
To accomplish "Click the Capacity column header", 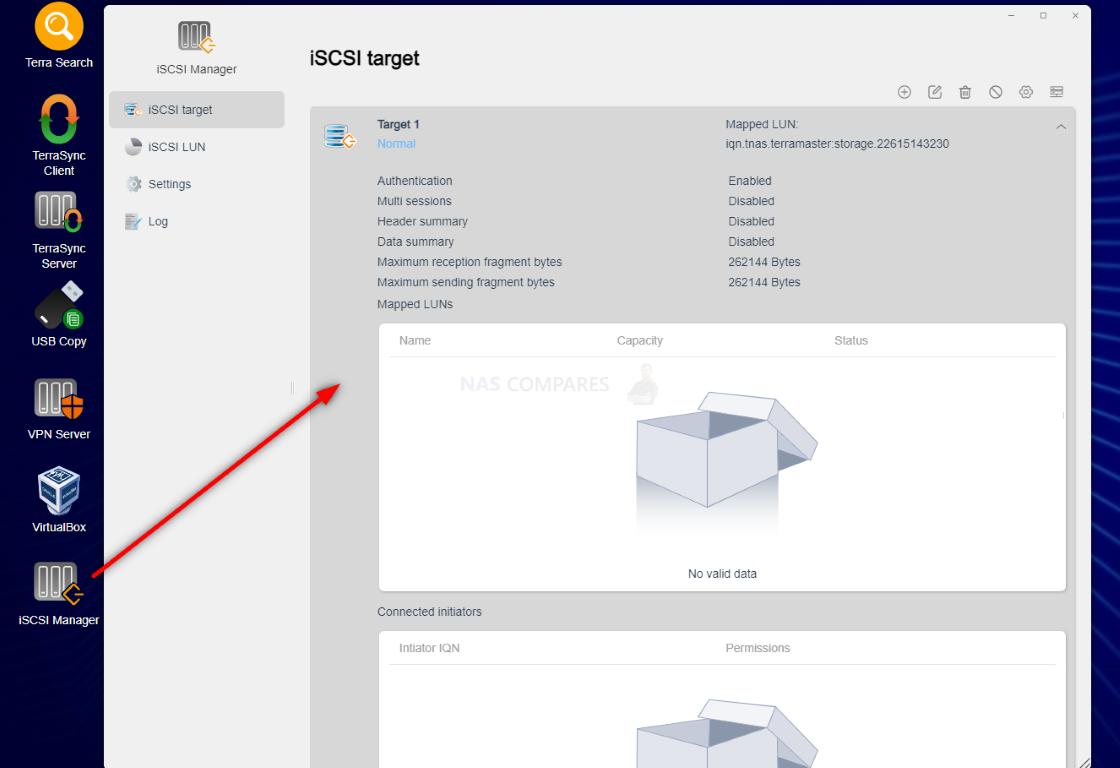I will [x=639, y=341].
